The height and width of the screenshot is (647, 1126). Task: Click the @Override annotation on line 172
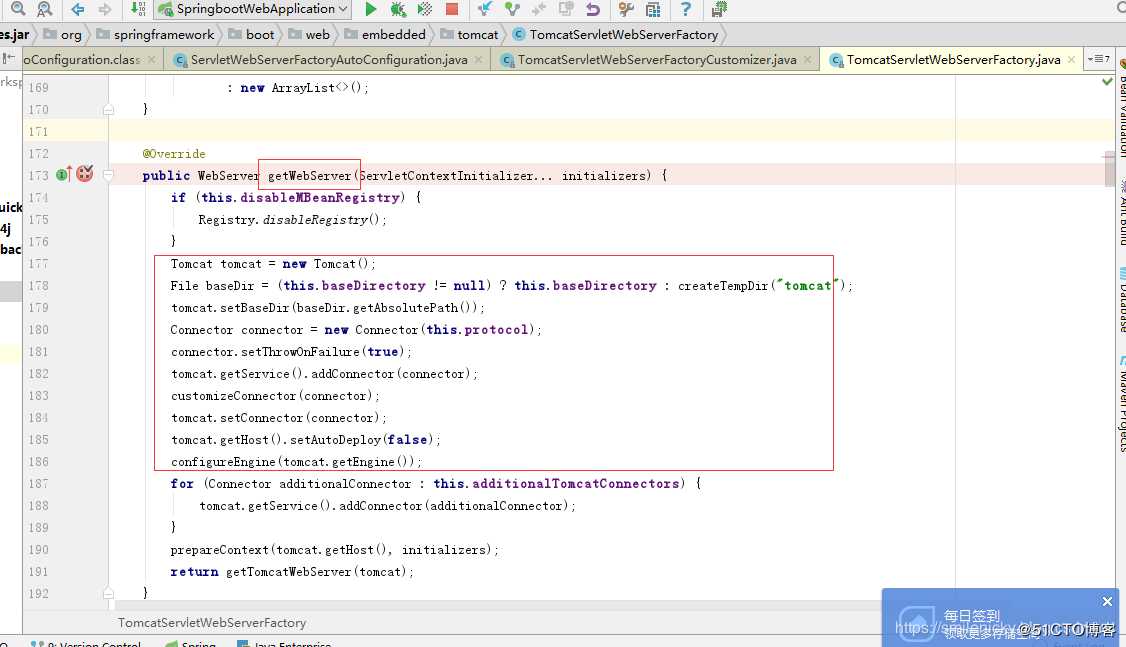click(x=174, y=154)
